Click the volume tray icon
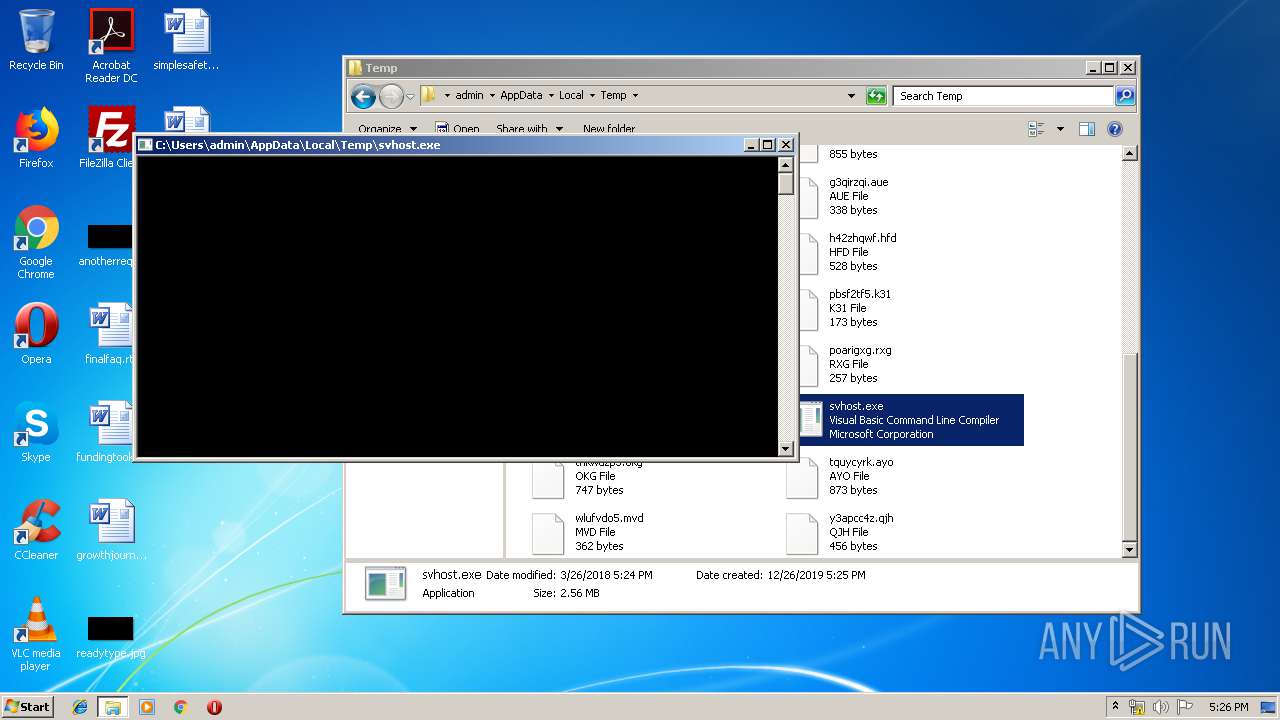 [1161, 707]
